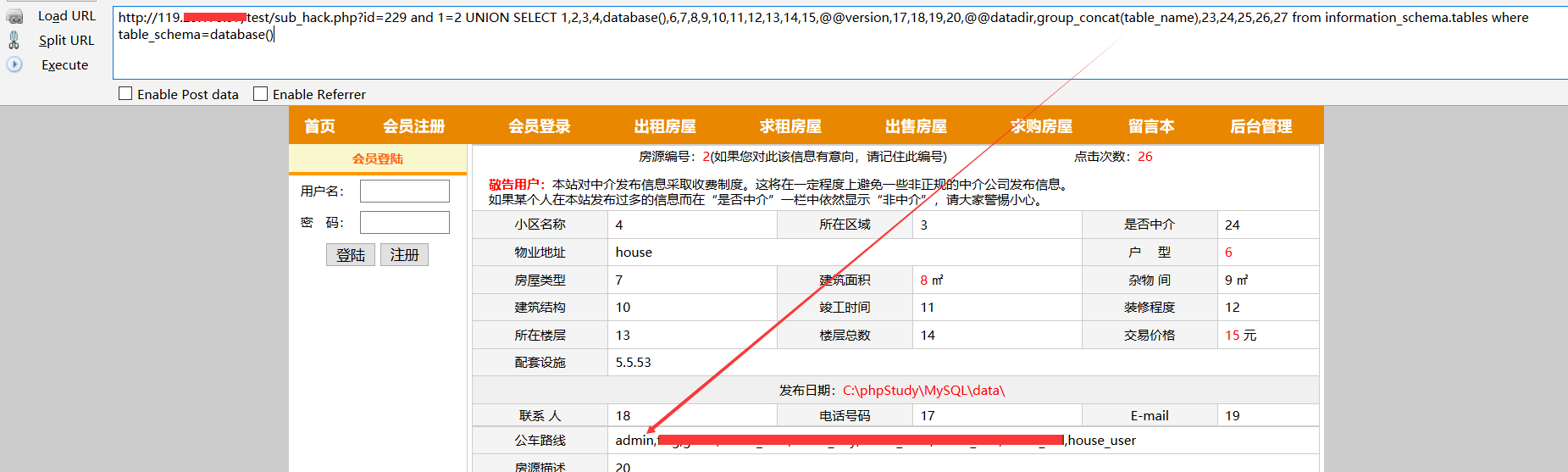Click the 密码 input field
Screen dimensions: 1568x472
tap(405, 222)
